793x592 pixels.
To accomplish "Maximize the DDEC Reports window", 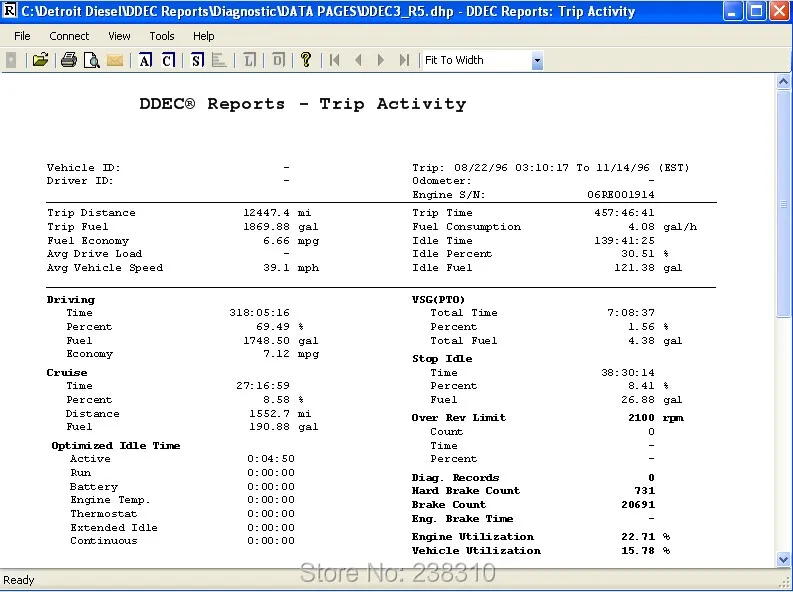I will pyautogui.click(x=757, y=11).
